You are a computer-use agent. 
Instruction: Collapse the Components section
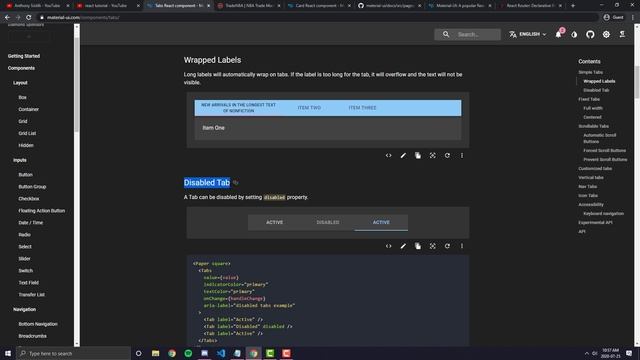[x=21, y=68]
